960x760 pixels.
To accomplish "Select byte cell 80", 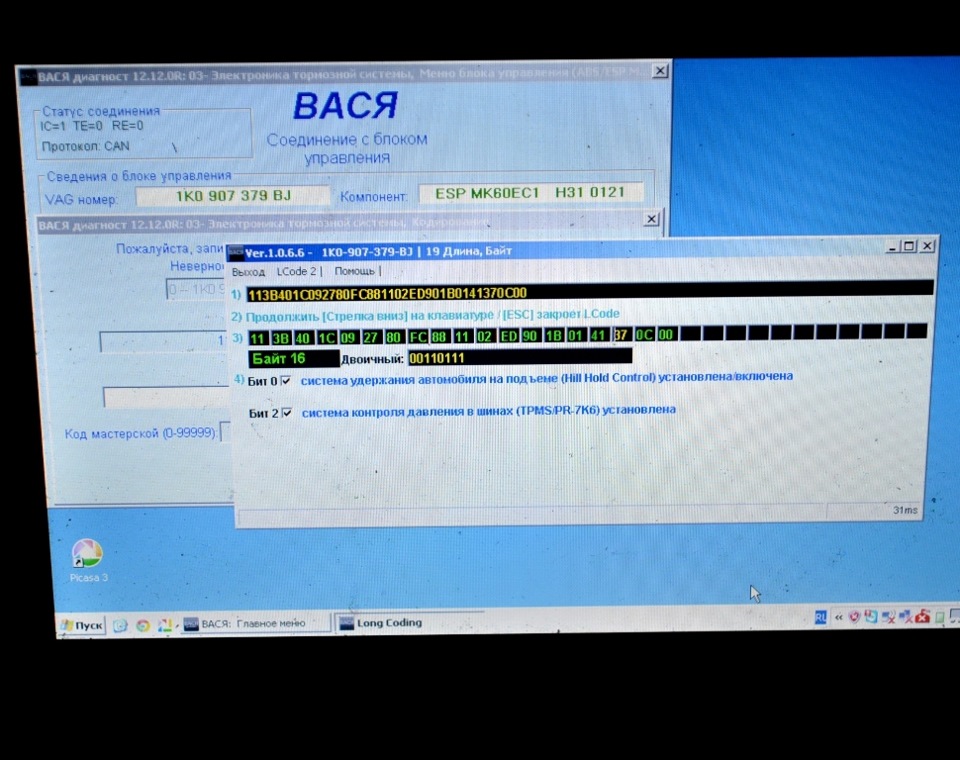I will pyautogui.click(x=393, y=337).
